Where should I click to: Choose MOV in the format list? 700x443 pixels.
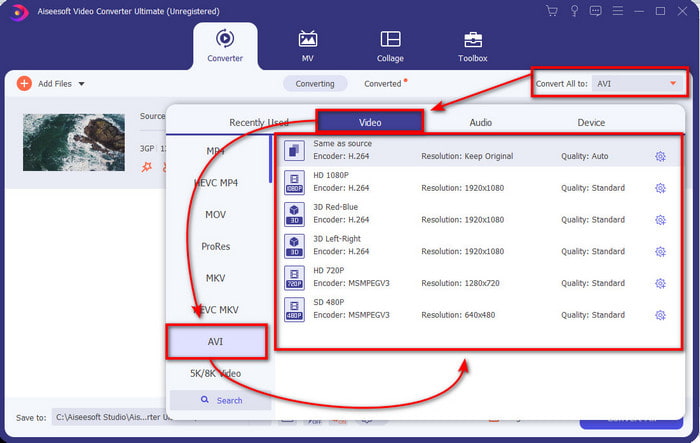point(216,214)
